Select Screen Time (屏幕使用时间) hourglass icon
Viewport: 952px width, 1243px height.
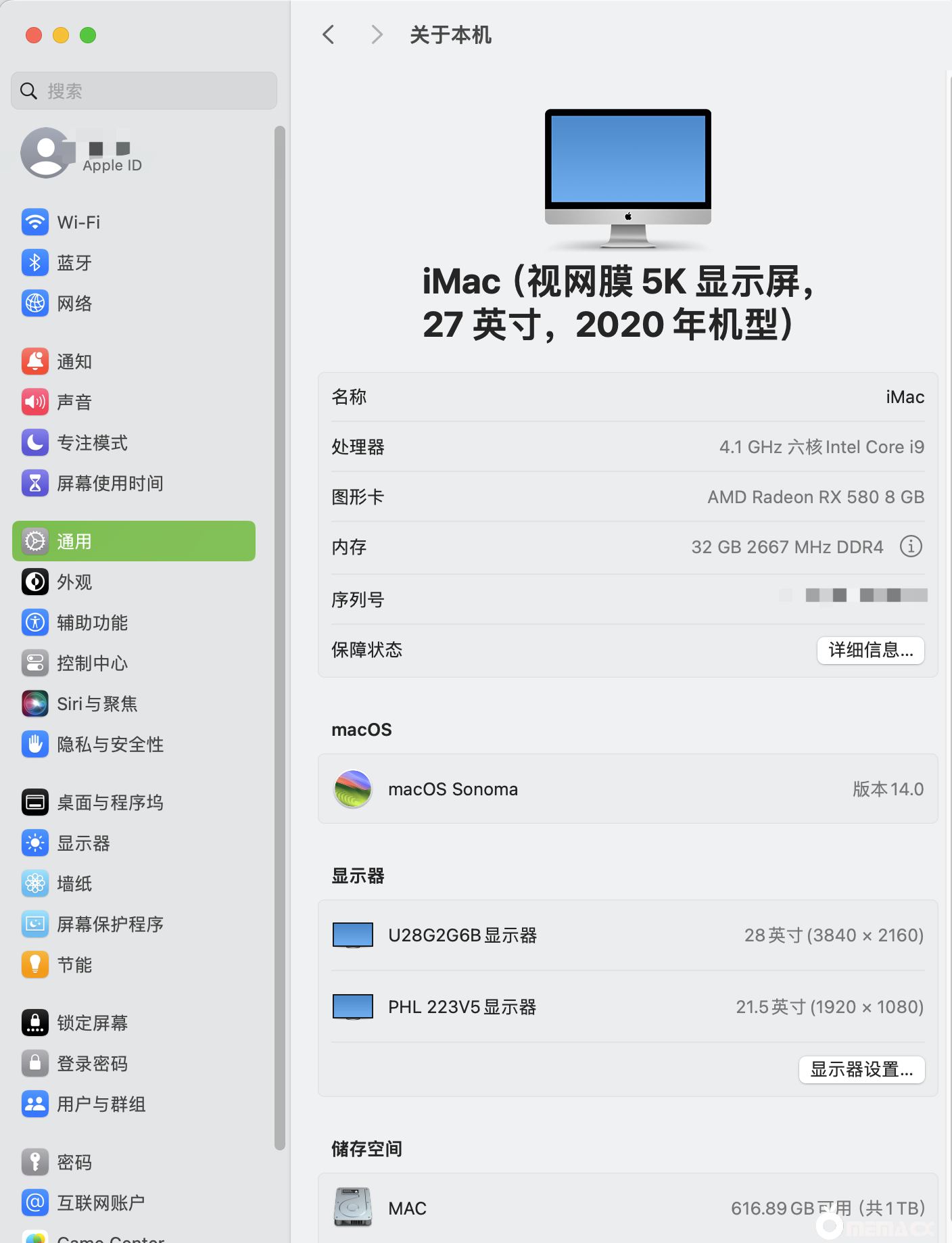(34, 483)
